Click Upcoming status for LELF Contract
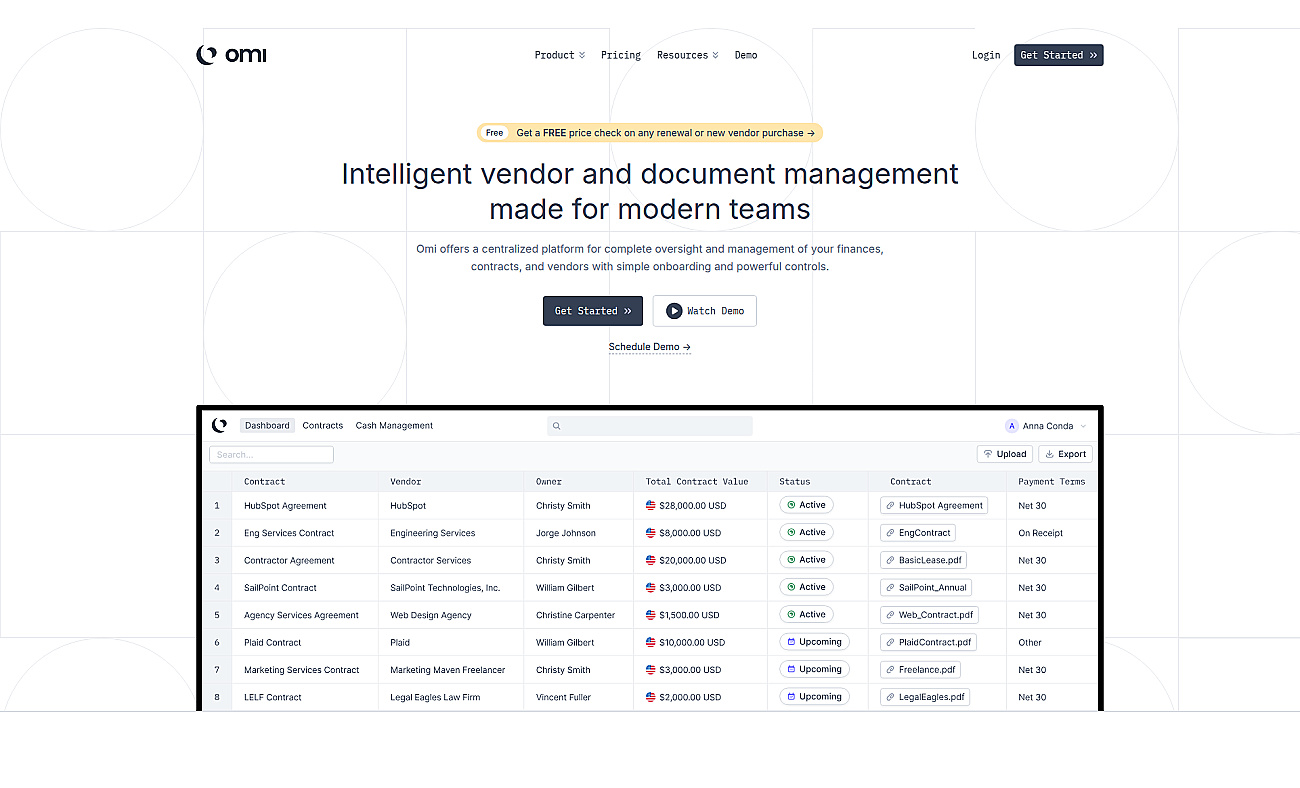This screenshot has width=1300, height=788. 814,696
